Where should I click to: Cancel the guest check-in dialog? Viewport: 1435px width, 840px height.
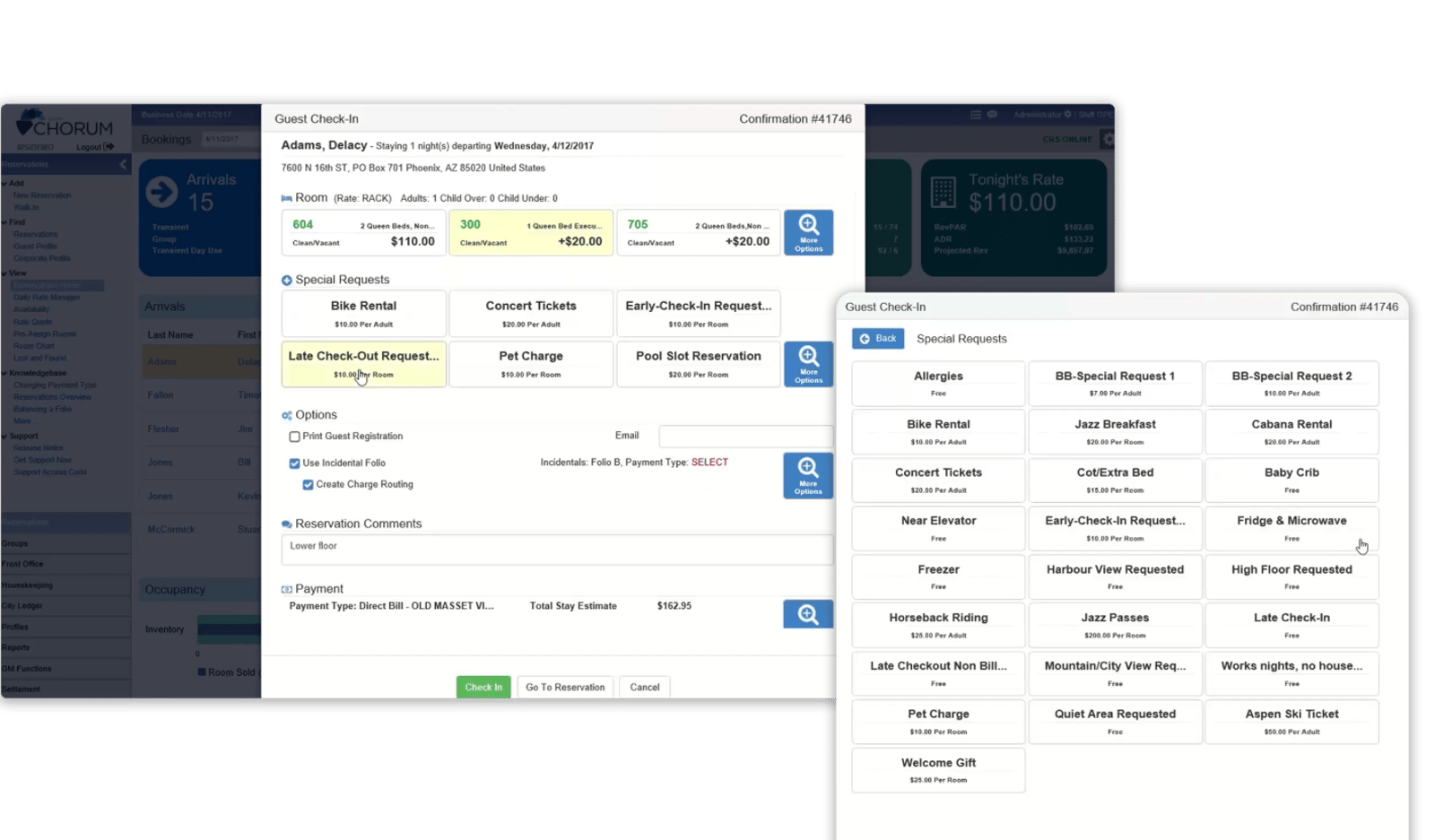pyautogui.click(x=644, y=687)
